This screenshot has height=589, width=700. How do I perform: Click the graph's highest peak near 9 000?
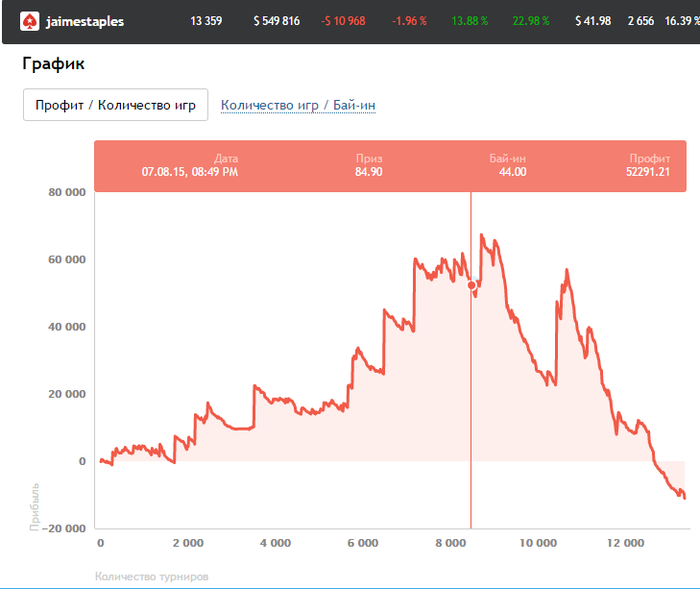pos(481,235)
